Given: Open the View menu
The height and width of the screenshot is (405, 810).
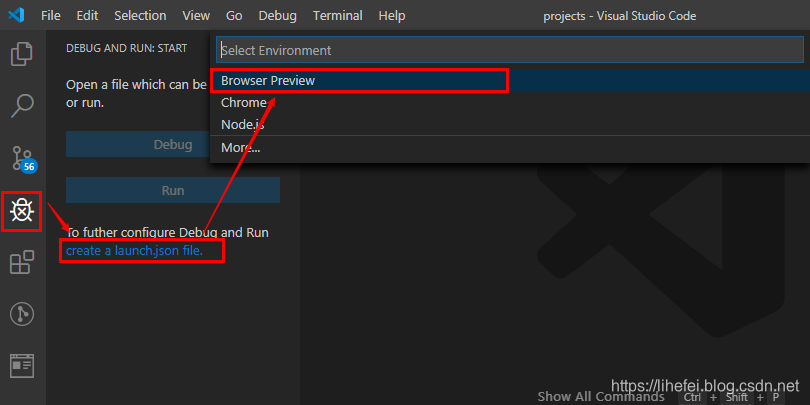Looking at the screenshot, I should coord(196,15).
